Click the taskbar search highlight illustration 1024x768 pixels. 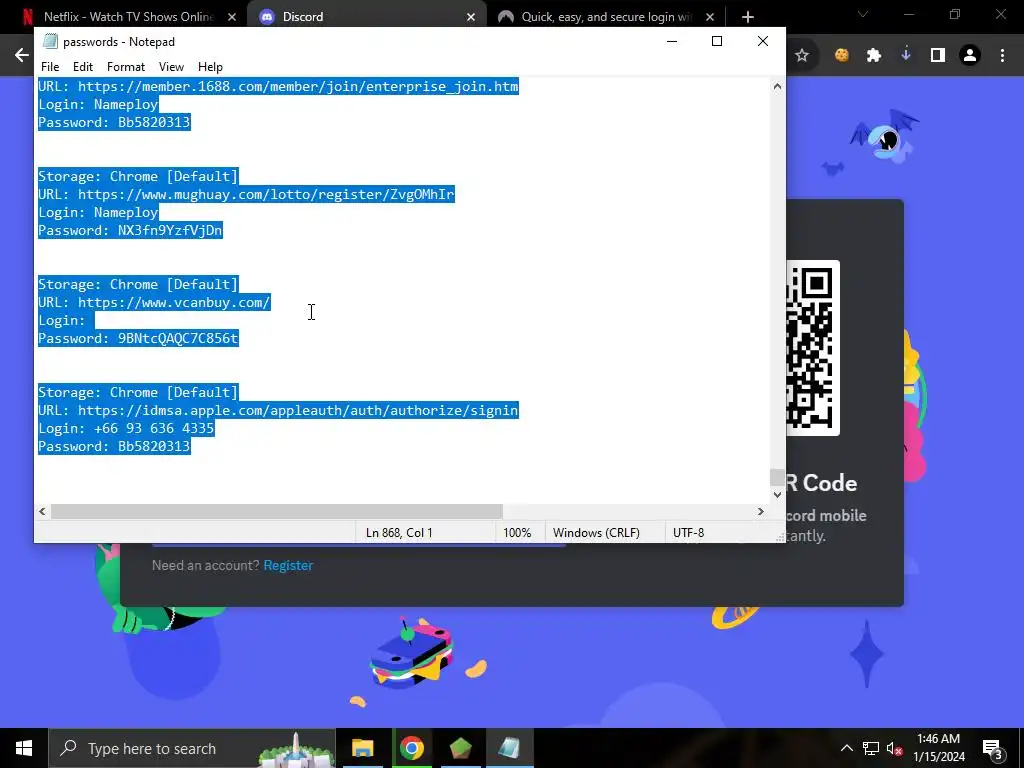pos(295,750)
